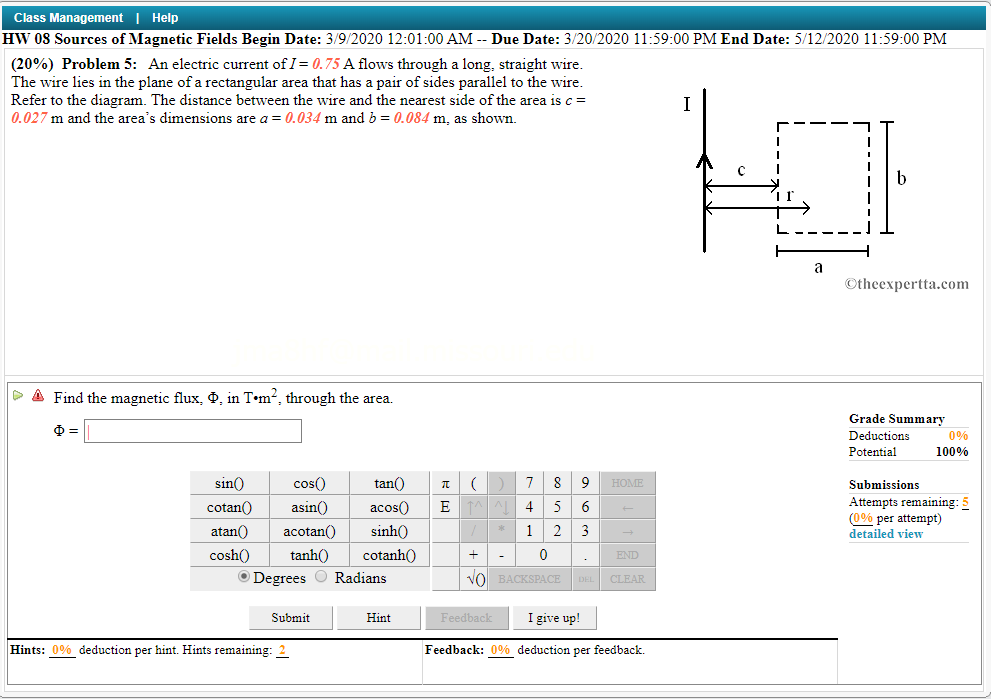Click the red alert icon near the problem
This screenshot has height=699, width=991.
tap(38, 396)
